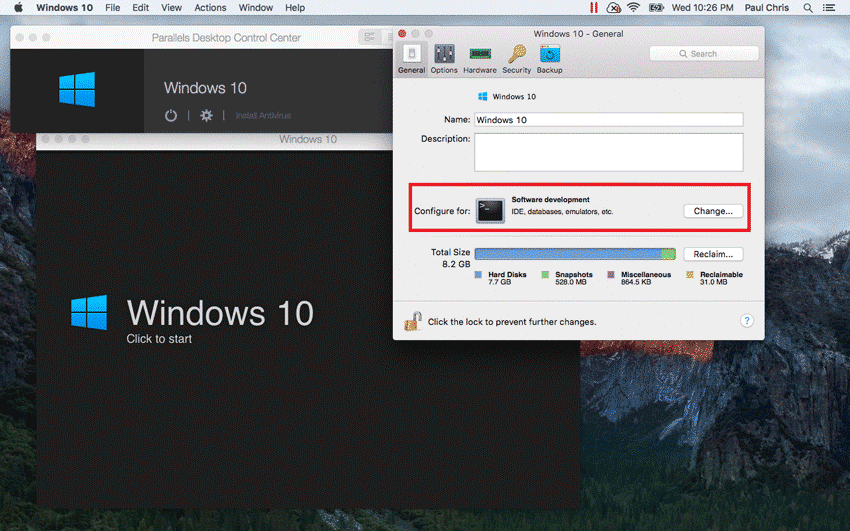Click the Reclaim... disk space button
The width and height of the screenshot is (850, 531).
point(713,254)
